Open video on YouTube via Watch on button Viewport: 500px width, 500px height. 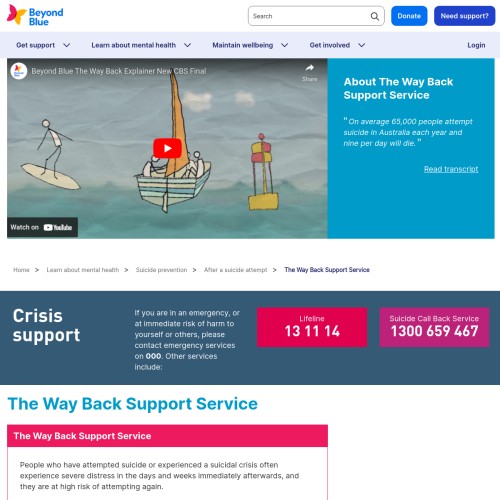click(42, 227)
